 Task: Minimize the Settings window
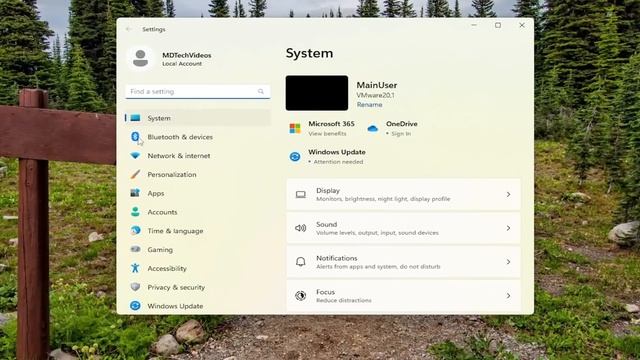coord(474,25)
